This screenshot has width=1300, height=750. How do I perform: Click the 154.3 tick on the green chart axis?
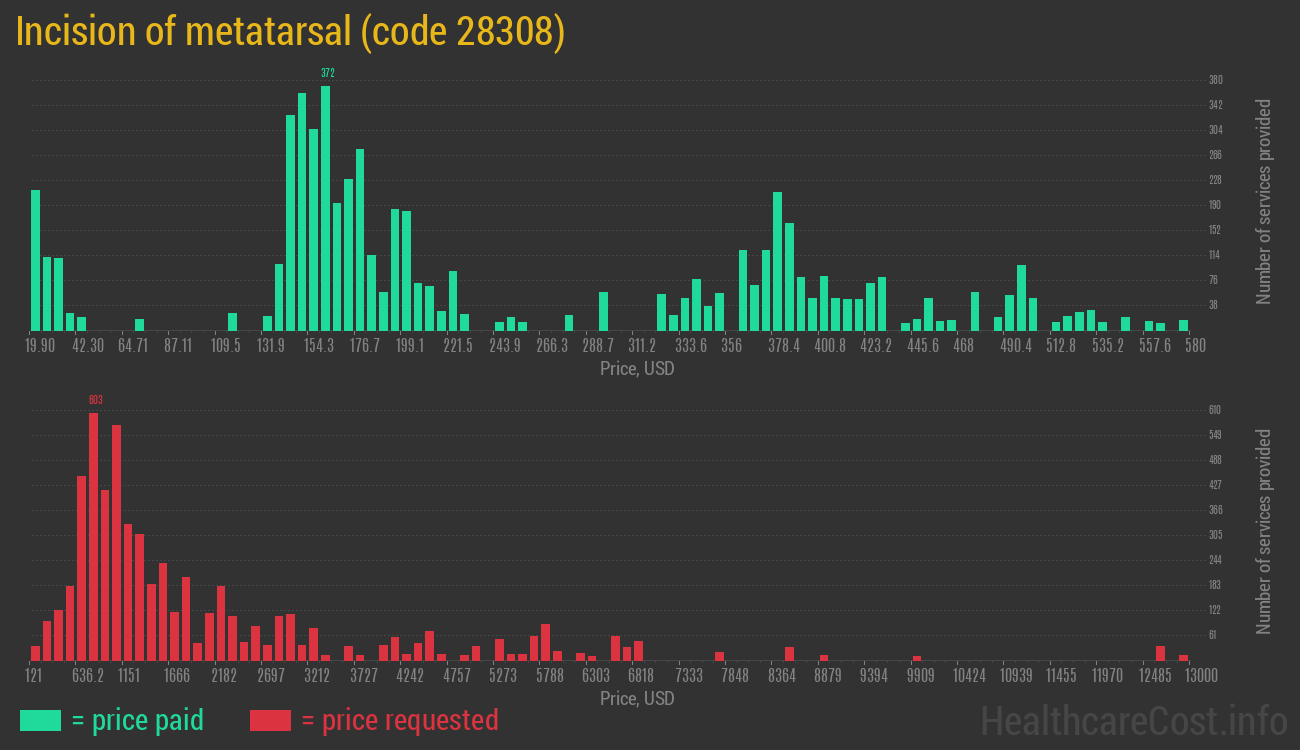pyautogui.click(x=319, y=346)
